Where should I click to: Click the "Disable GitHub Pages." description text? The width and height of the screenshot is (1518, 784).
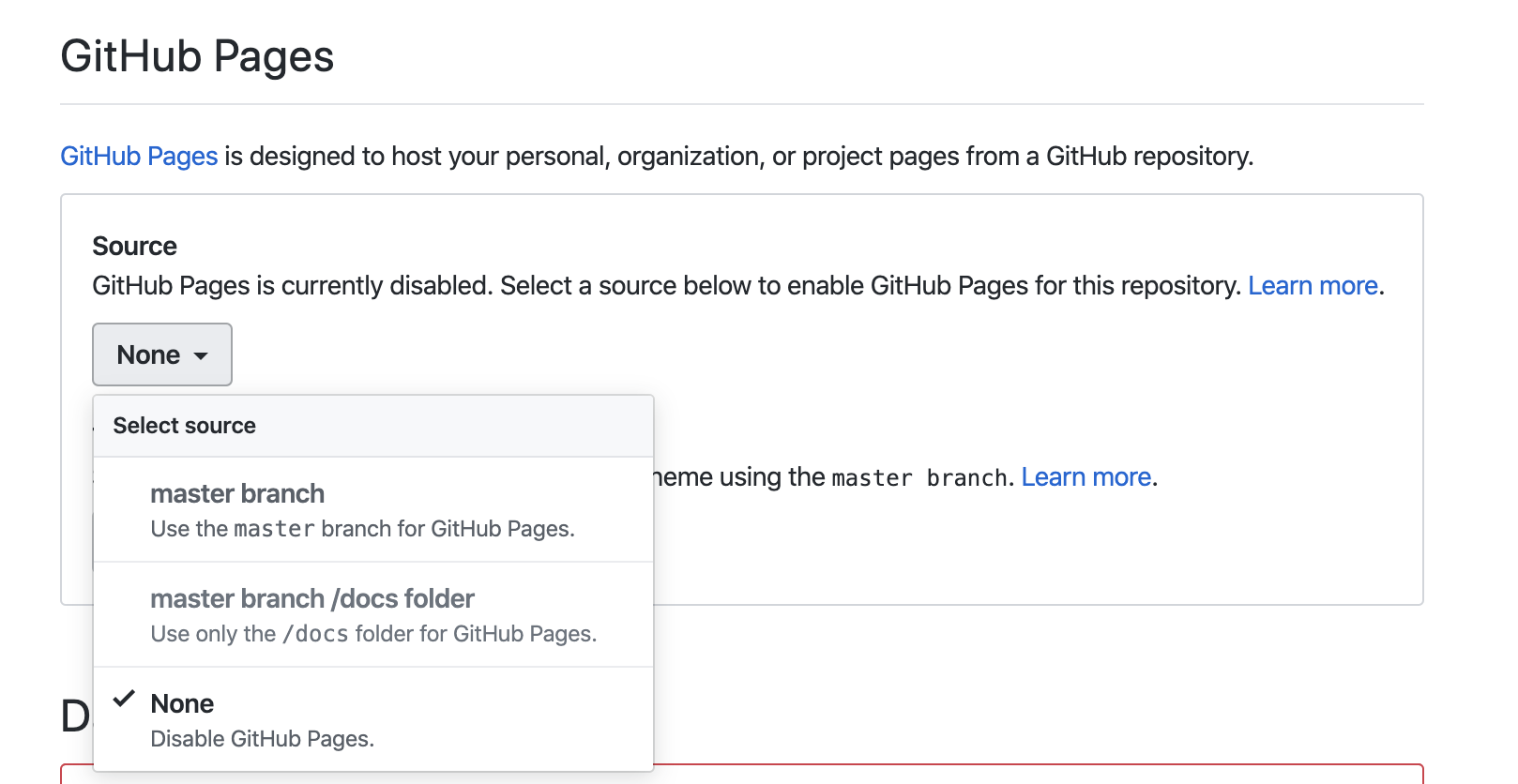click(x=262, y=739)
